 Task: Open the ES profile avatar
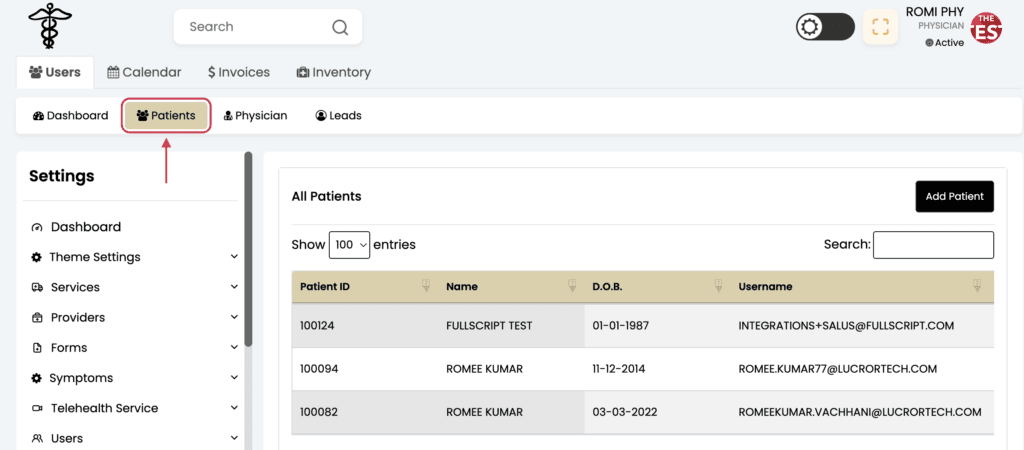pos(986,28)
